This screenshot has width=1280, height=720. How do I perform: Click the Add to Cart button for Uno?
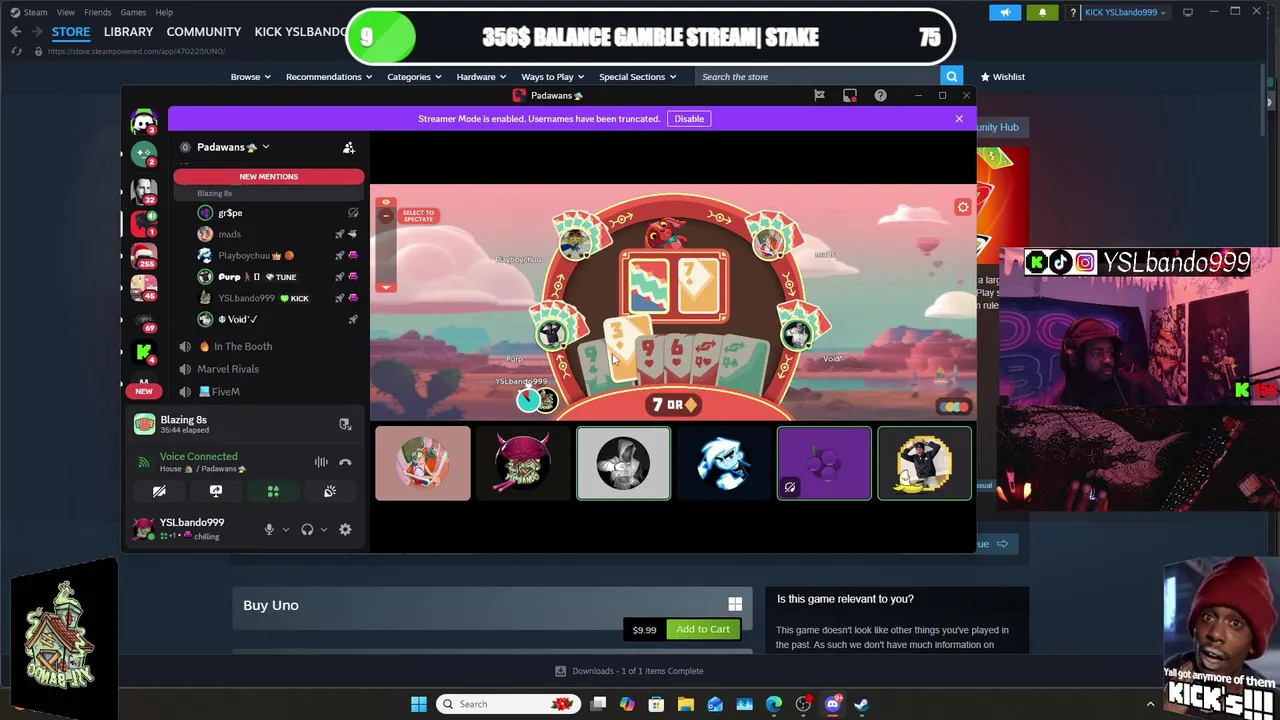703,629
